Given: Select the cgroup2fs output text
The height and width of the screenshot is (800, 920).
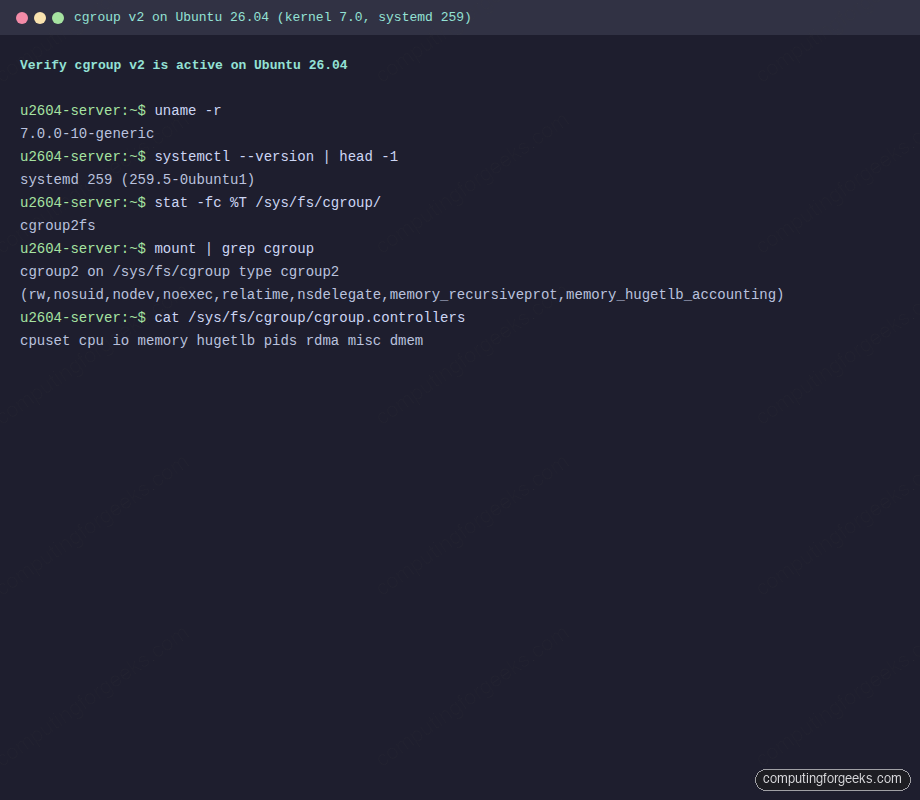Looking at the screenshot, I should point(57,225).
